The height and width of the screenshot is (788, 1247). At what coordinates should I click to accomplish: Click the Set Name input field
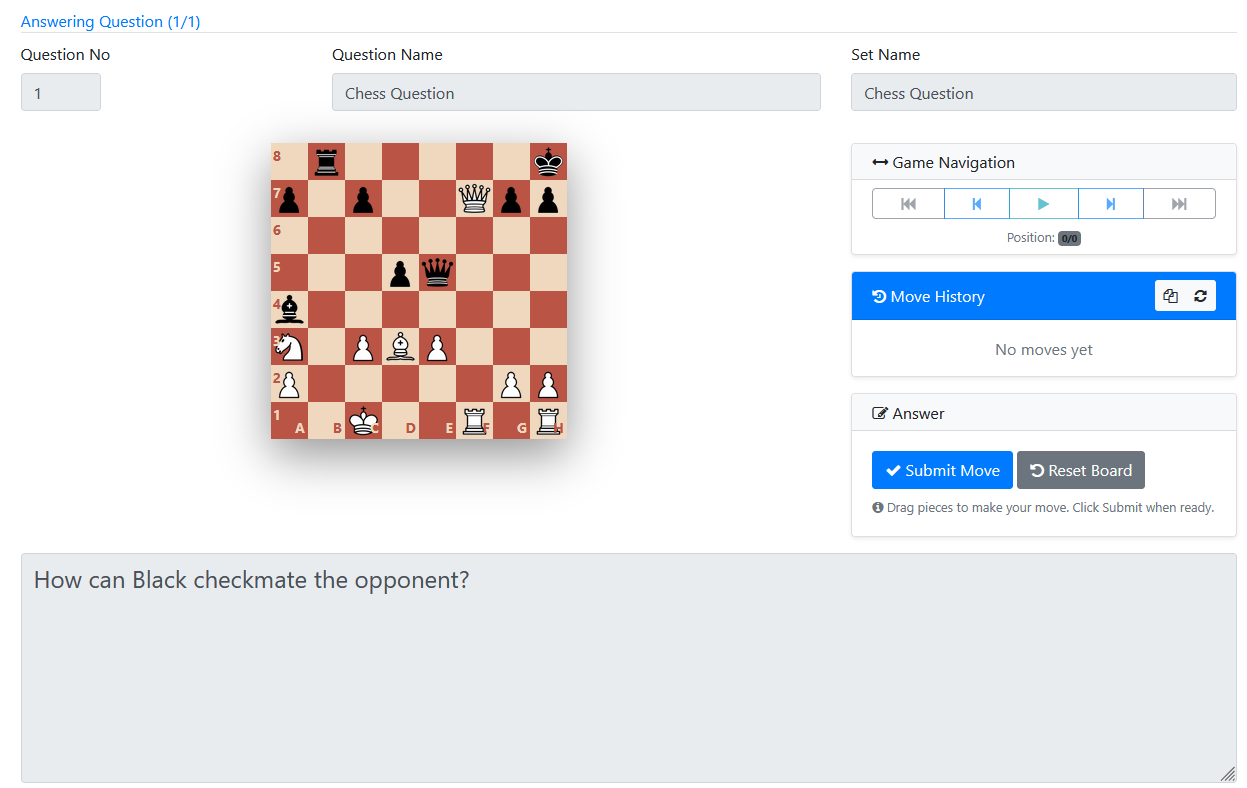pos(1044,92)
